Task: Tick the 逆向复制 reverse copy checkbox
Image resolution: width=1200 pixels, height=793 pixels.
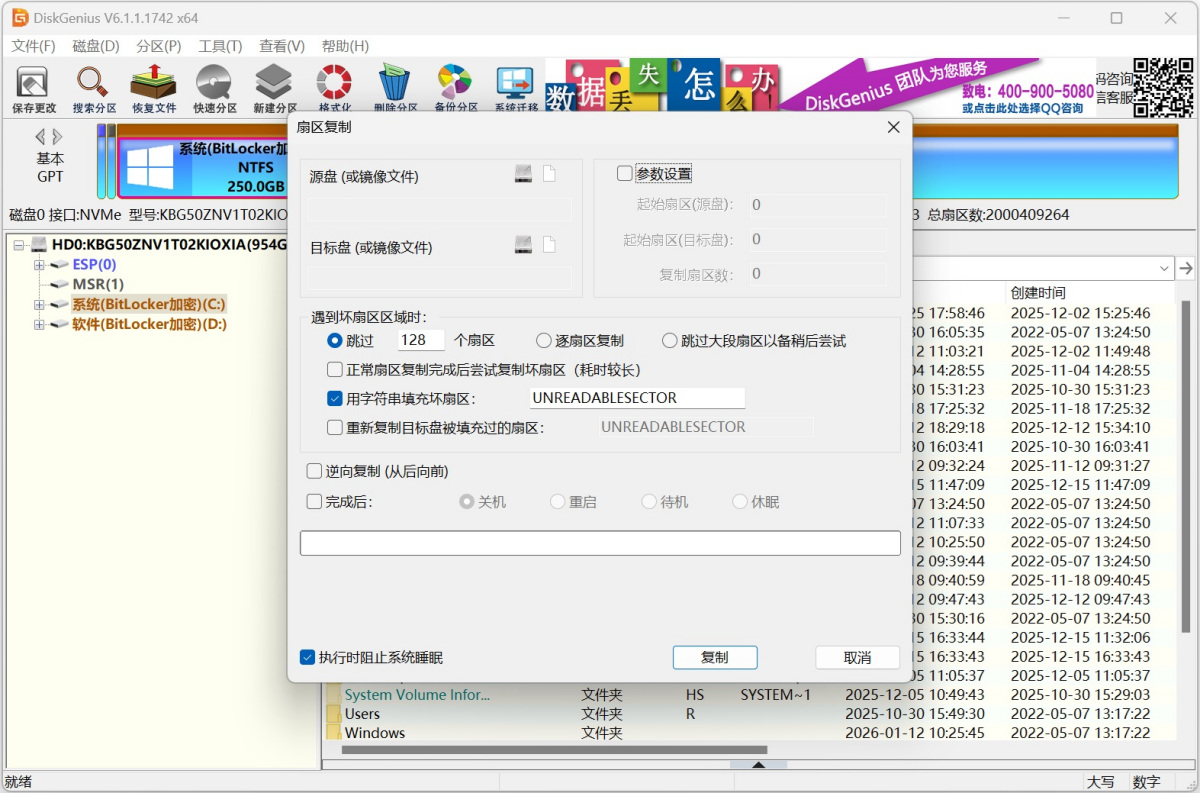Action: 314,471
